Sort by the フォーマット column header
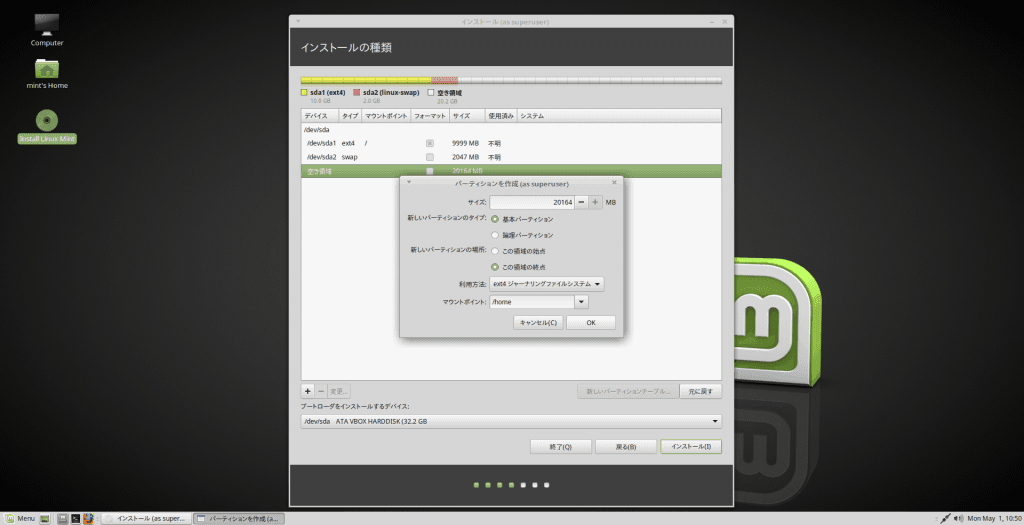The height and width of the screenshot is (525, 1024). click(430, 116)
